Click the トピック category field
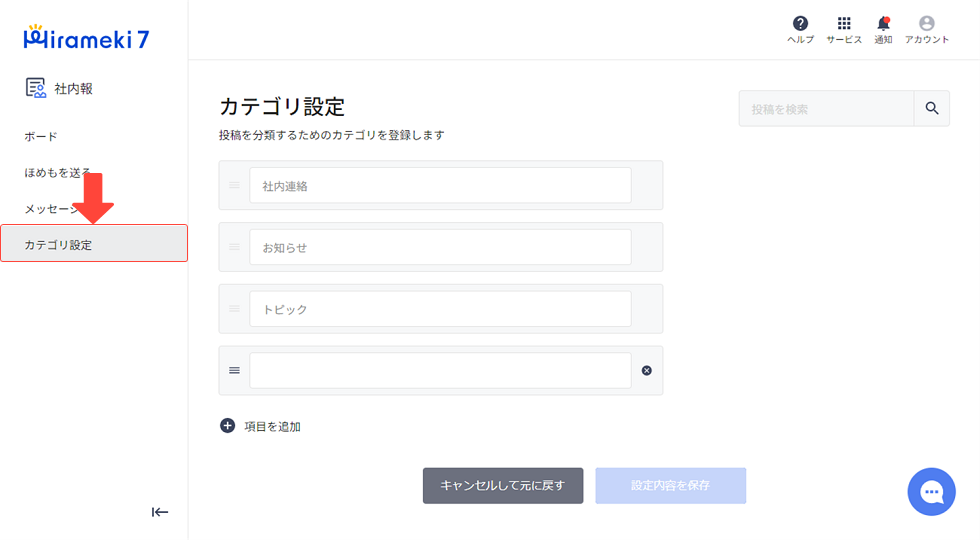Screen dimensions: 980x540 point(440,309)
